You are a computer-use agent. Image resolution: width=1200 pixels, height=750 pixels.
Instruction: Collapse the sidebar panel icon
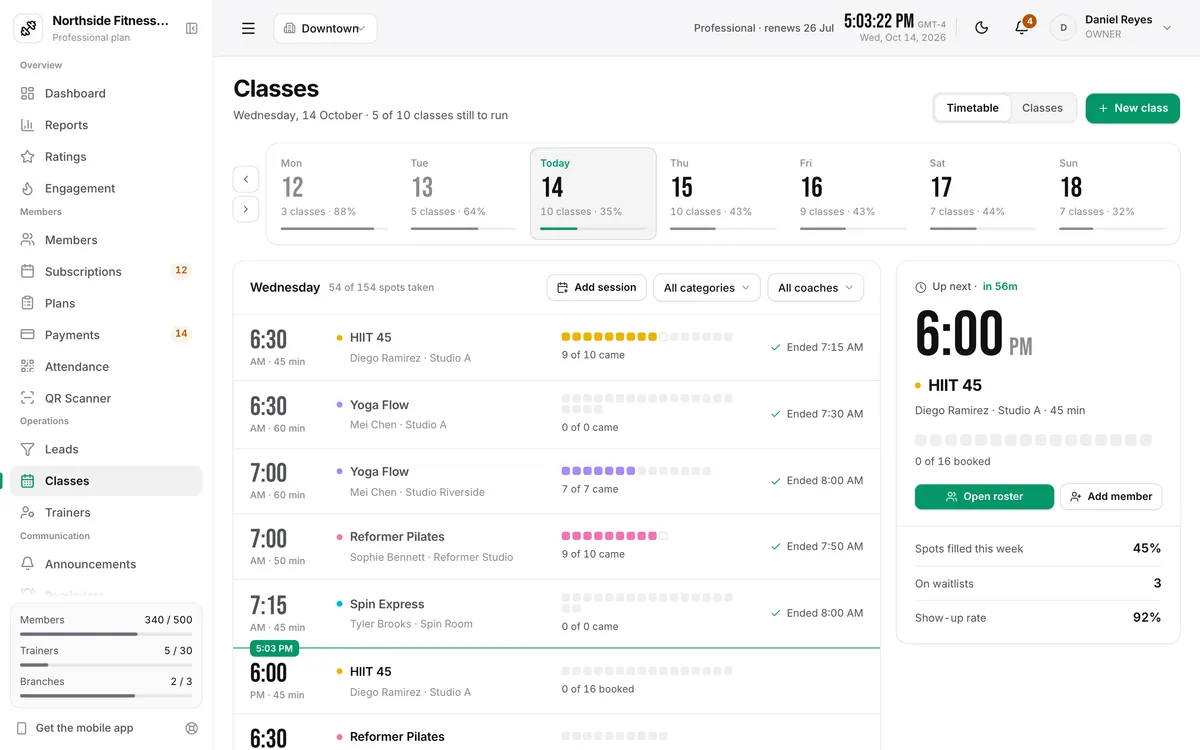192,28
